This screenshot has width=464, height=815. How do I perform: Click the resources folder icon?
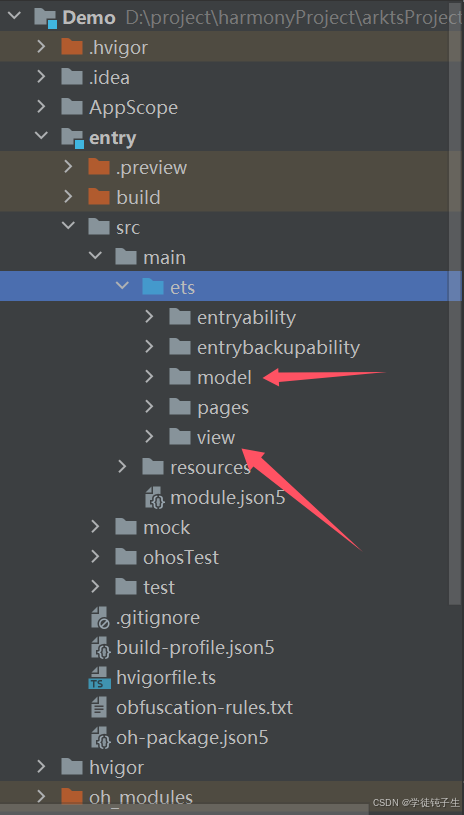[153, 467]
